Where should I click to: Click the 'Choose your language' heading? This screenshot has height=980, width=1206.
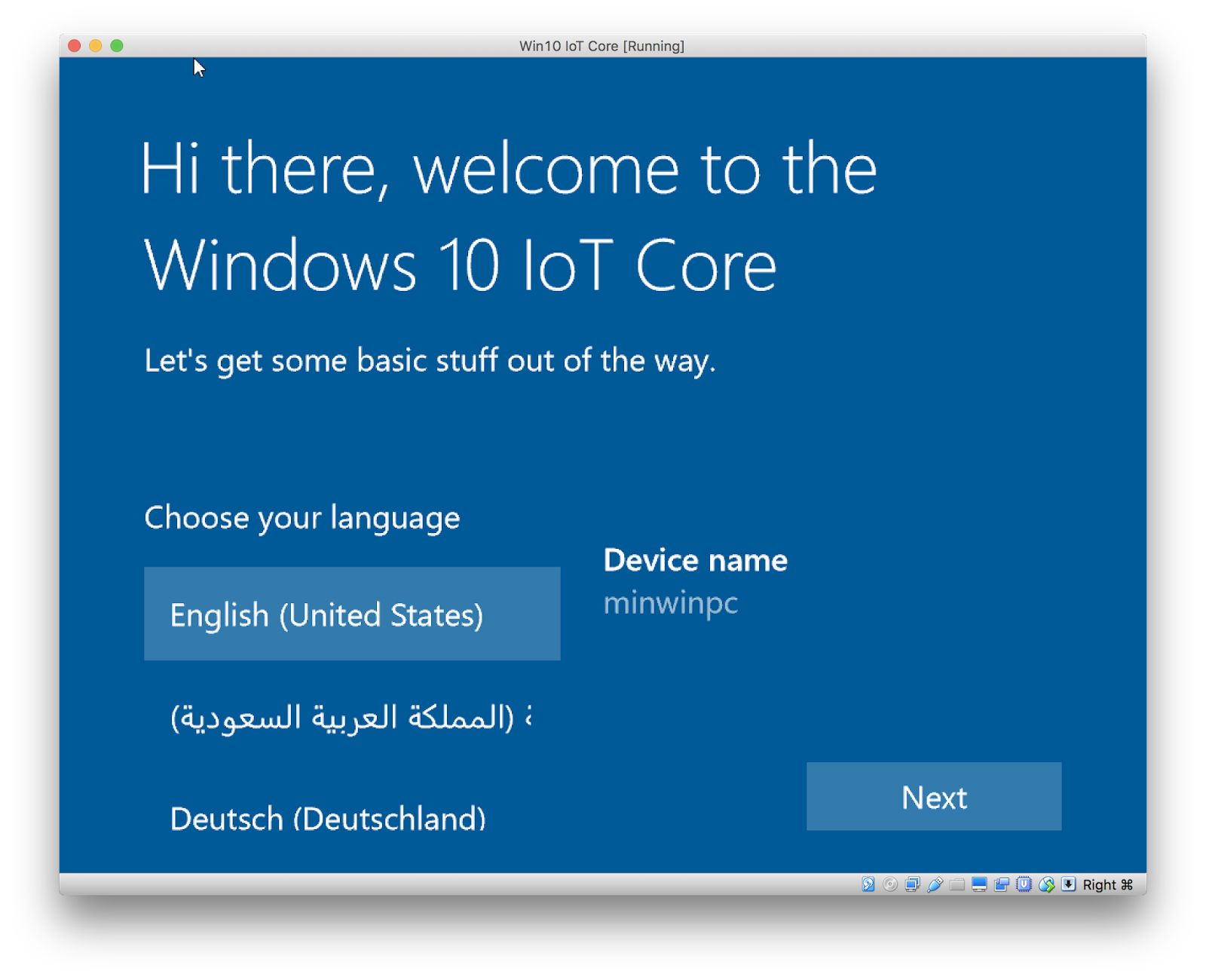[301, 518]
